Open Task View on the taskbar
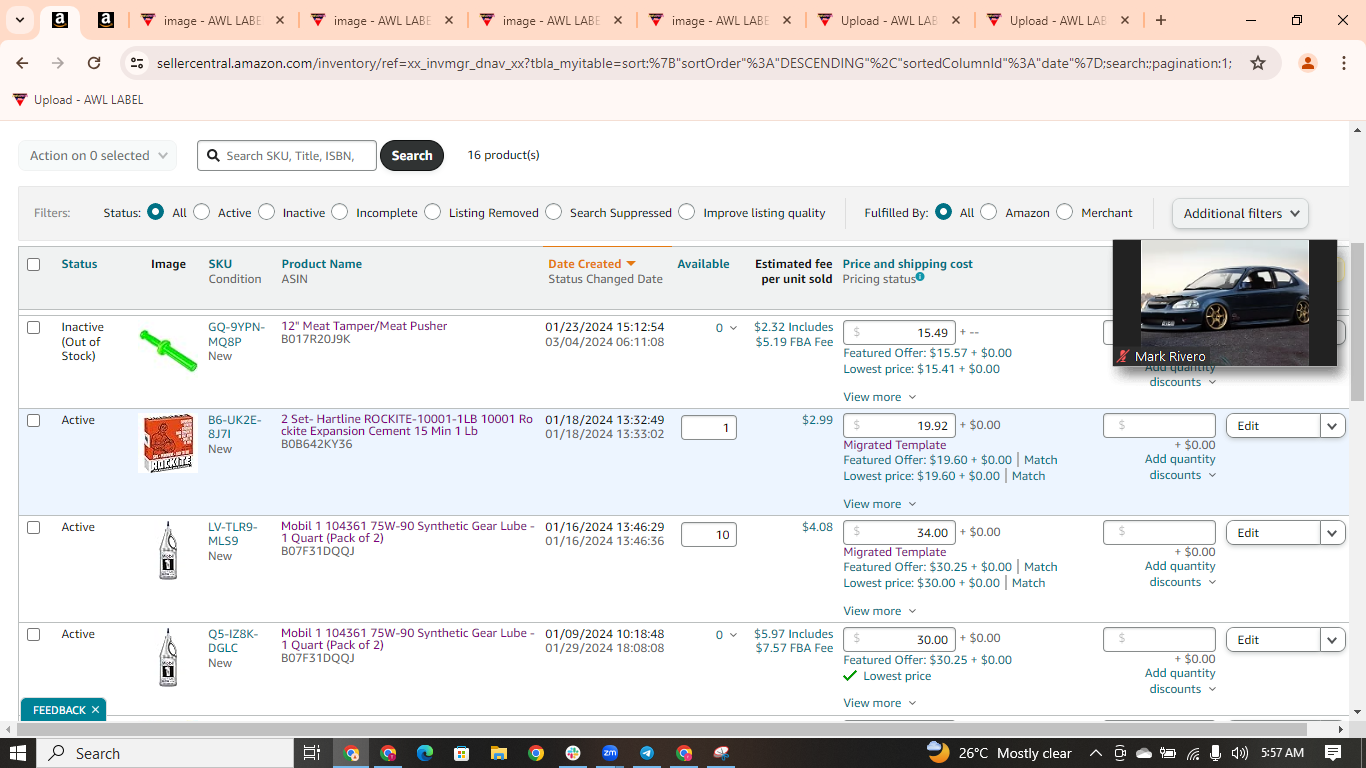This screenshot has height=768, width=1366. (x=312, y=753)
